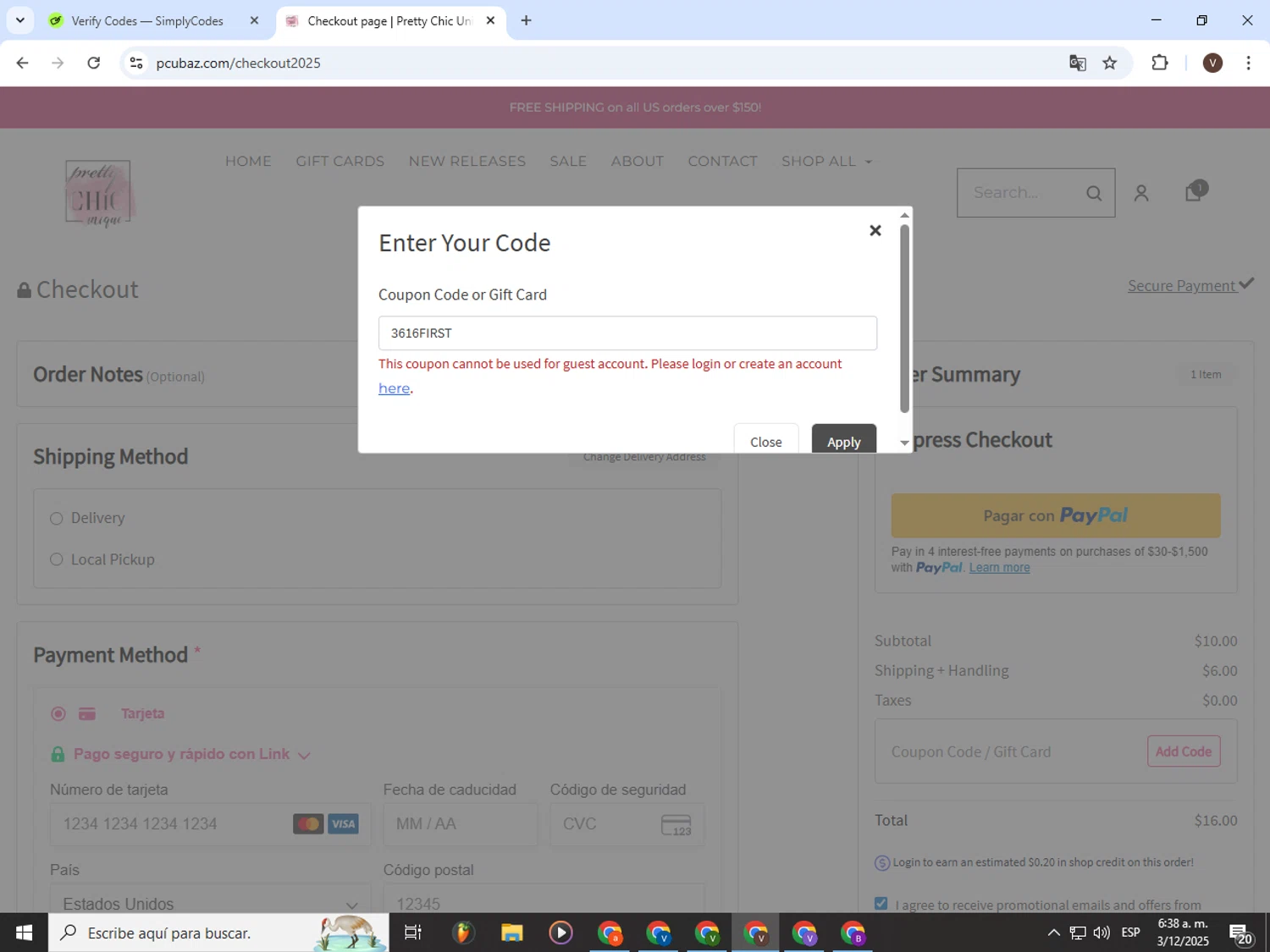Screen dimensions: 1270x952
Task: Click the address bar URL
Action: coord(238,63)
